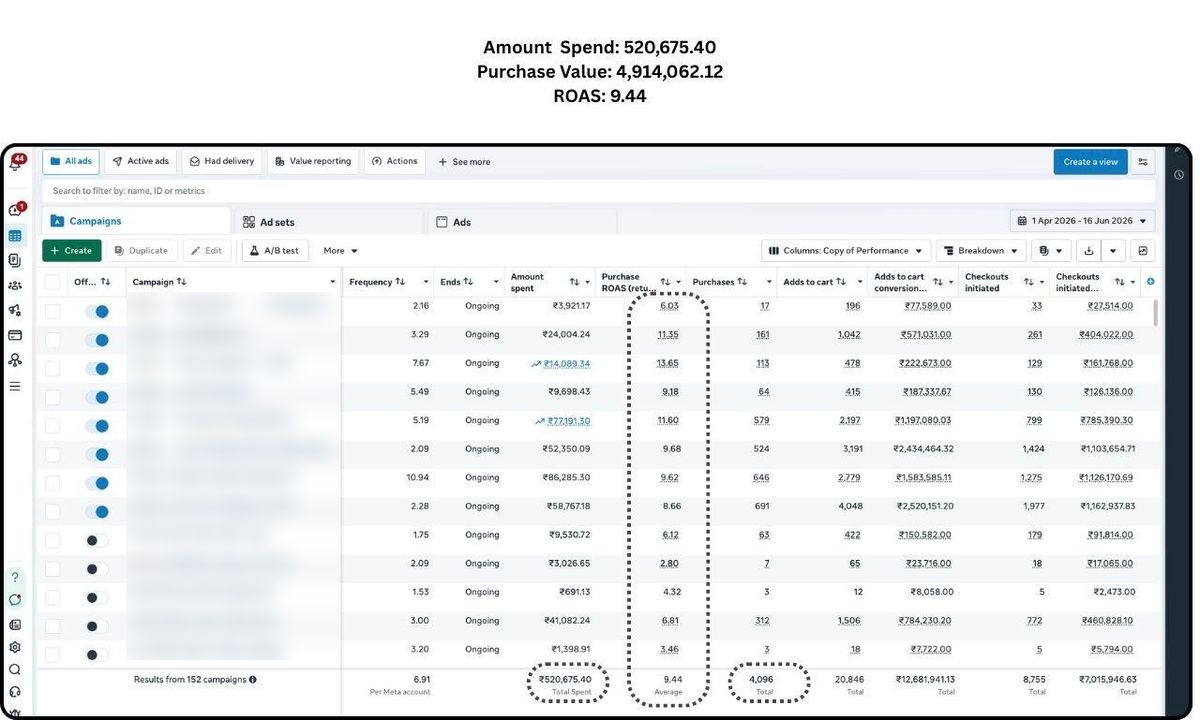Click the export download icon
Screen dimensions: 1200x720
pos(1089,251)
